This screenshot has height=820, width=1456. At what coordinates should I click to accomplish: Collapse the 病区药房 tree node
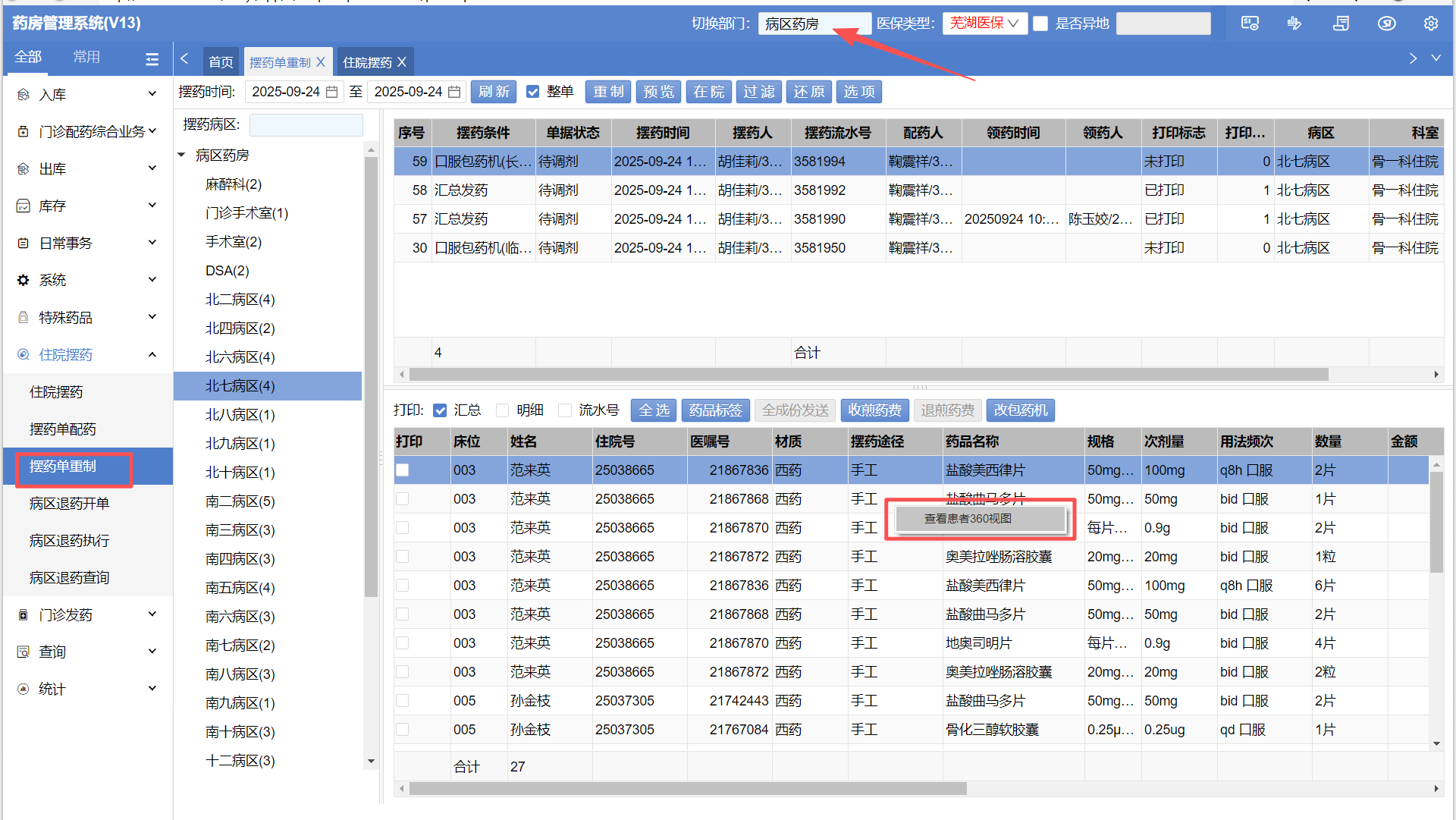[x=182, y=155]
